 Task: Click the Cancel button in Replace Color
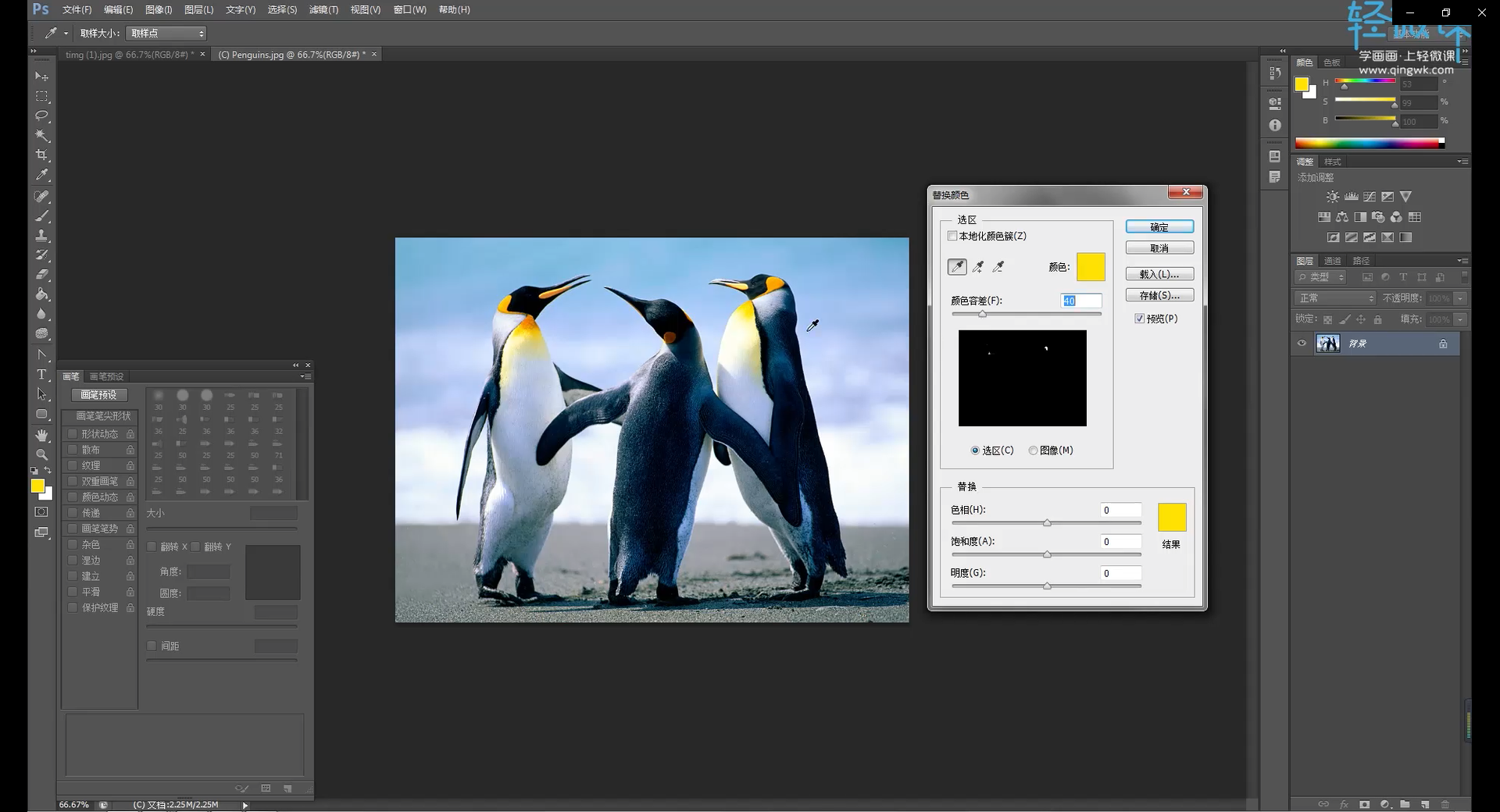click(1159, 248)
